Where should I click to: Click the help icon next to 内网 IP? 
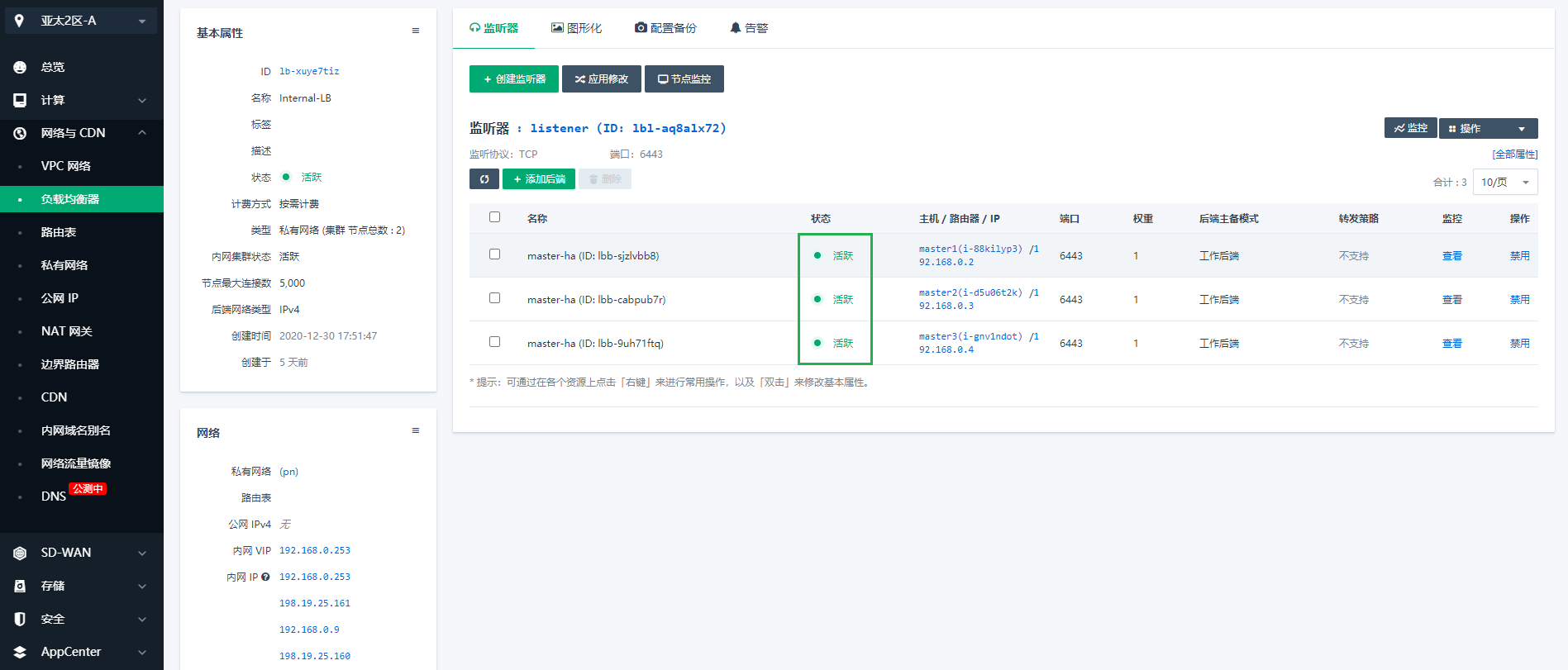[265, 577]
